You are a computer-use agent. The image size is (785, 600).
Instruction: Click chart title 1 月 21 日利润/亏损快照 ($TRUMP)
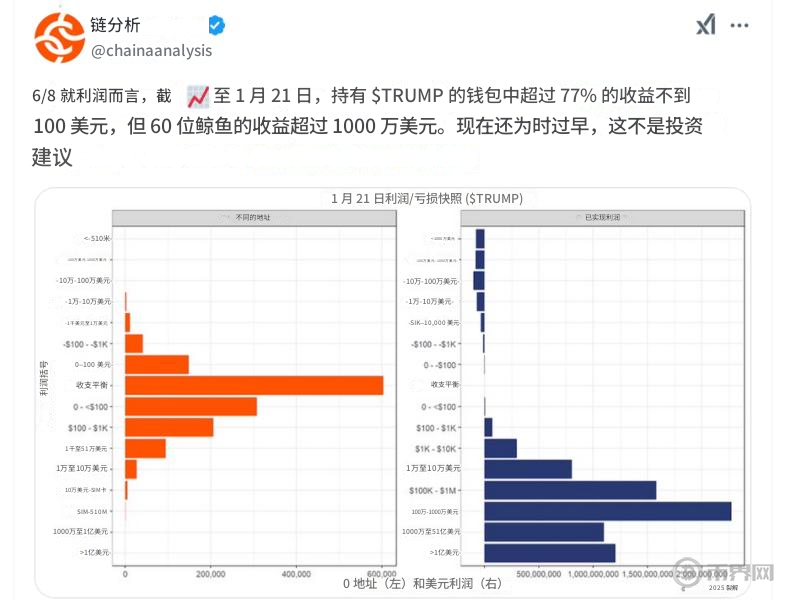427,198
